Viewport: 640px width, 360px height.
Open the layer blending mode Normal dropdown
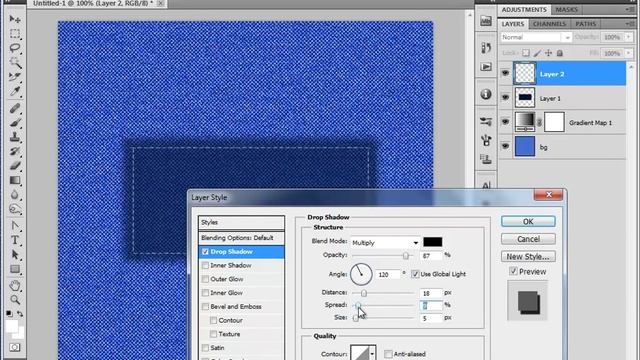click(536, 37)
